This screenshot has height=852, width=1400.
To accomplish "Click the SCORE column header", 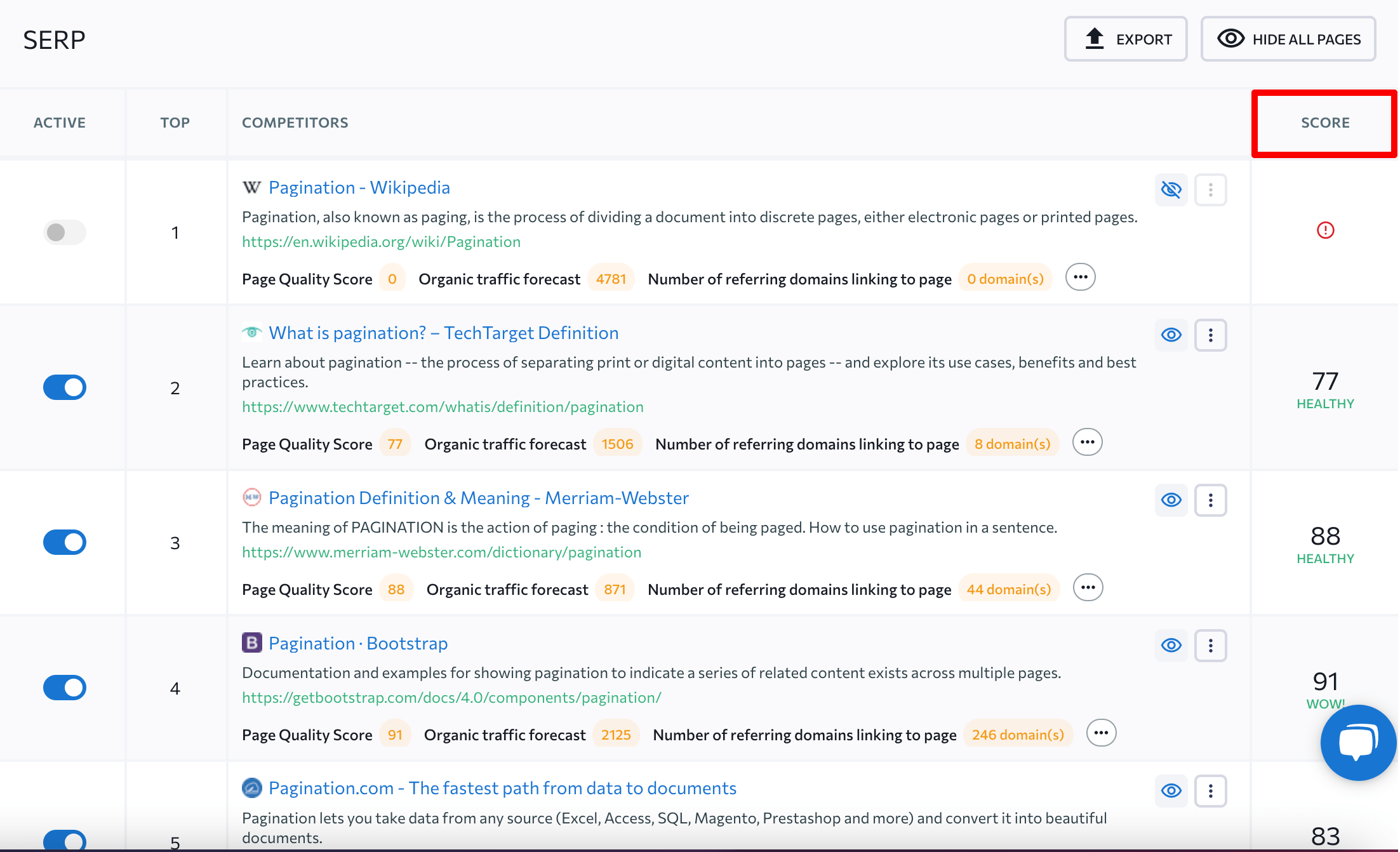I will click(1324, 123).
